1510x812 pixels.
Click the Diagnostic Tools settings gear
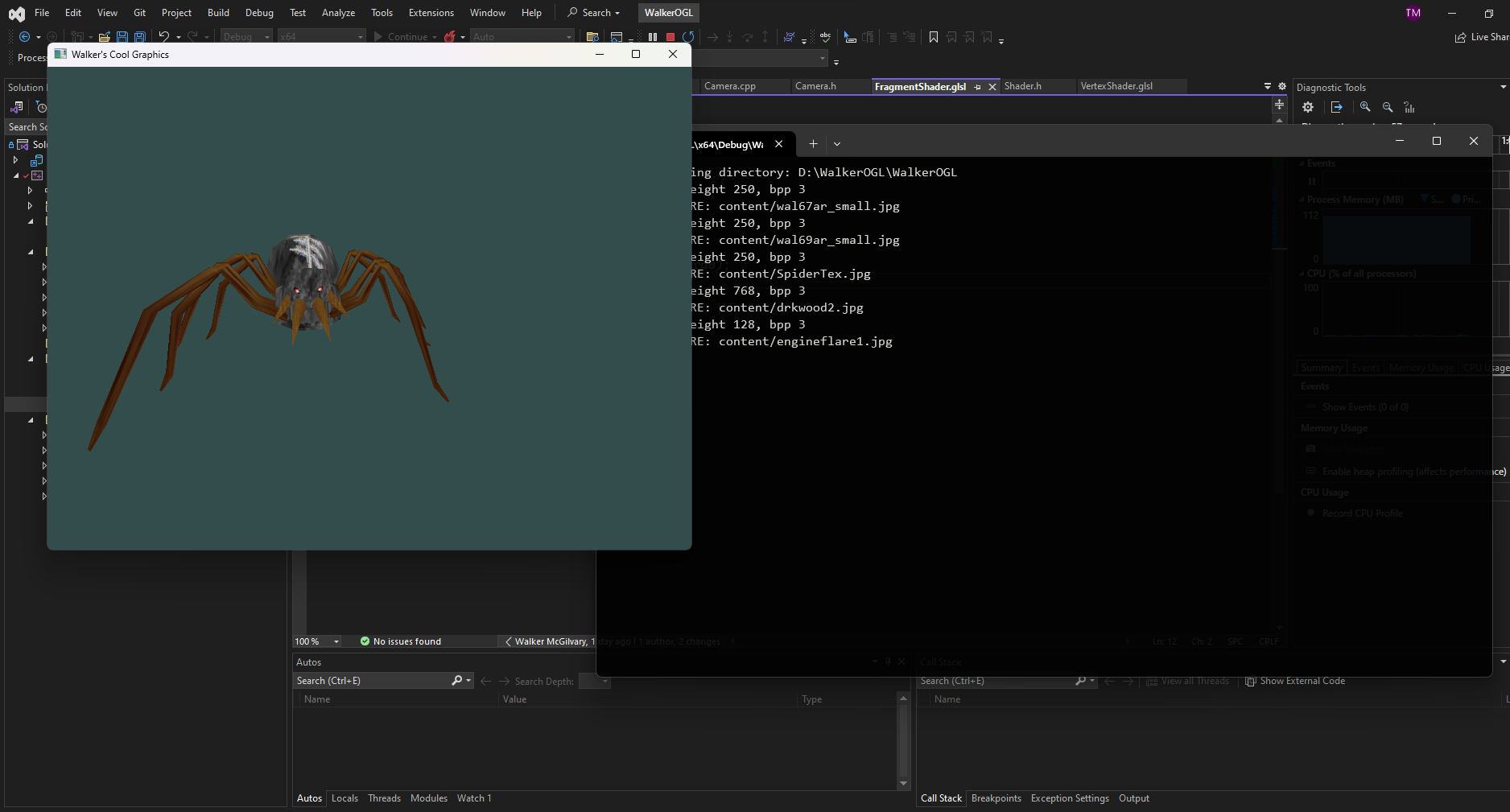pos(1308,107)
